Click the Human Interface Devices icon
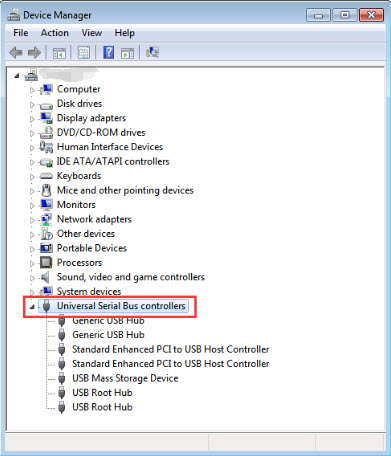 click(46, 147)
